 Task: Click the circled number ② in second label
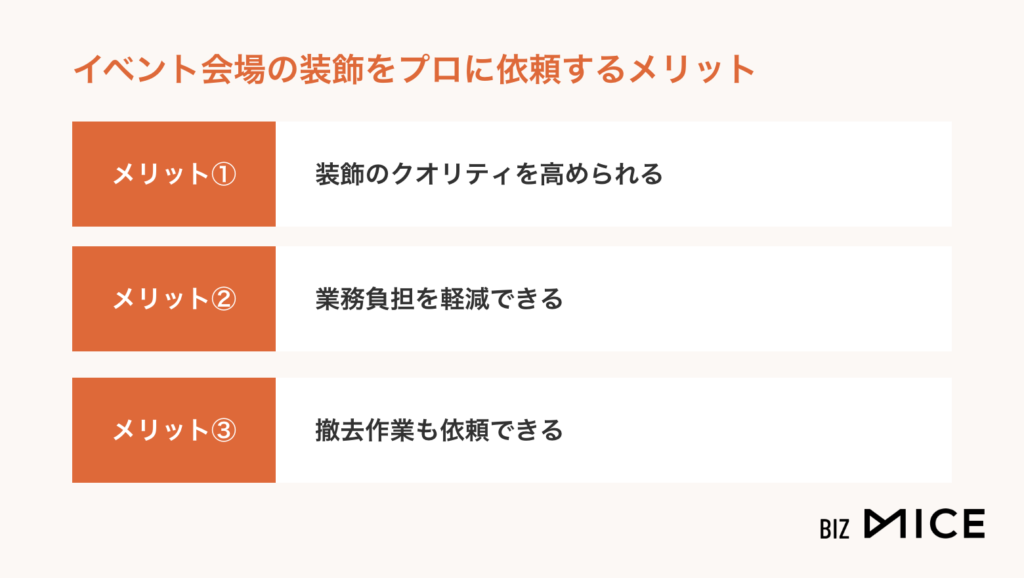[x=223, y=299]
